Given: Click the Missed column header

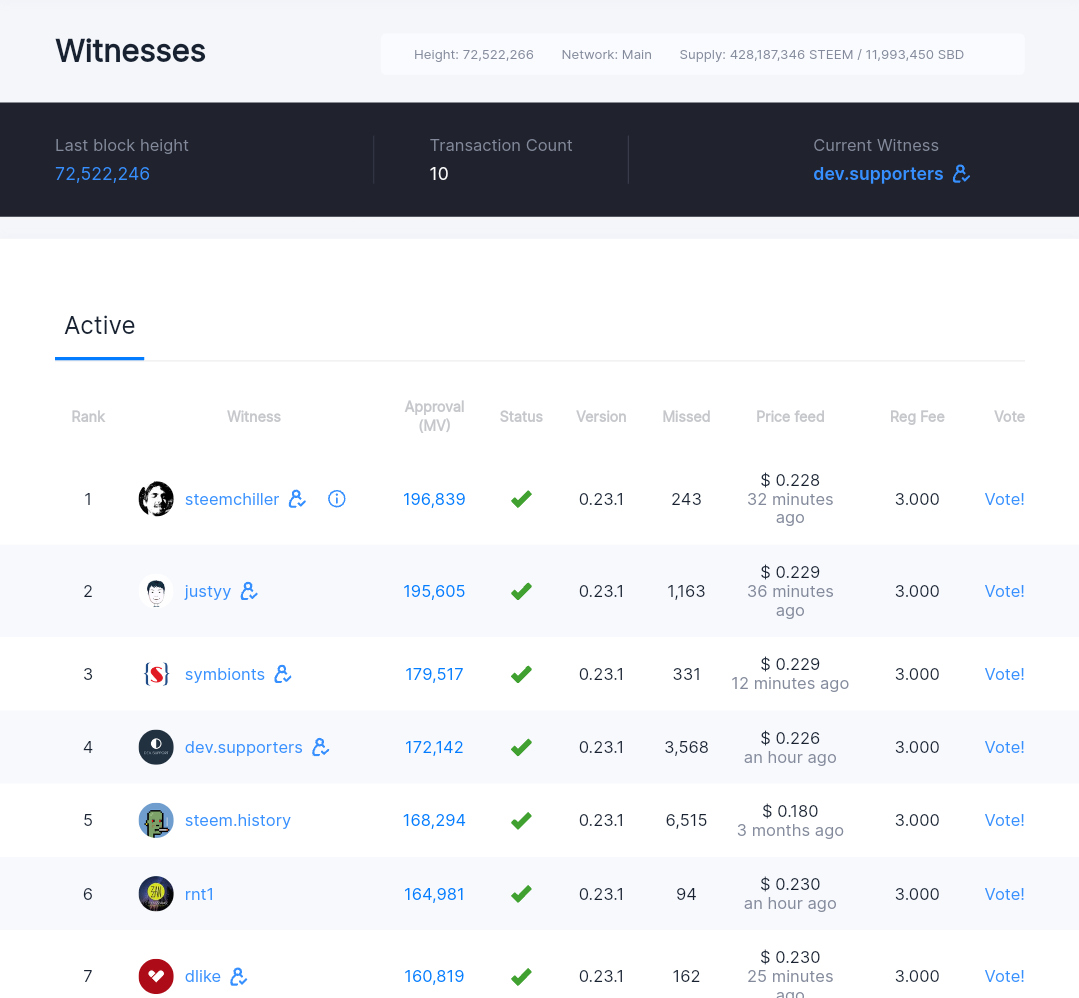Looking at the screenshot, I should coord(686,416).
